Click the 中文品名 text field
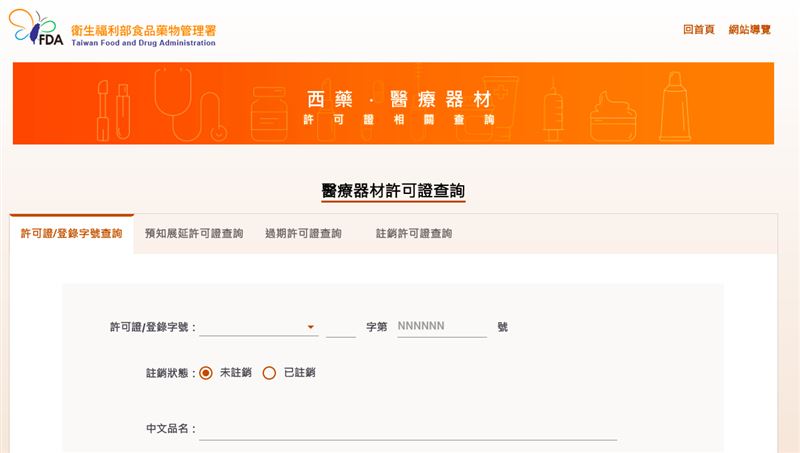The width and height of the screenshot is (800, 453). pos(408,430)
